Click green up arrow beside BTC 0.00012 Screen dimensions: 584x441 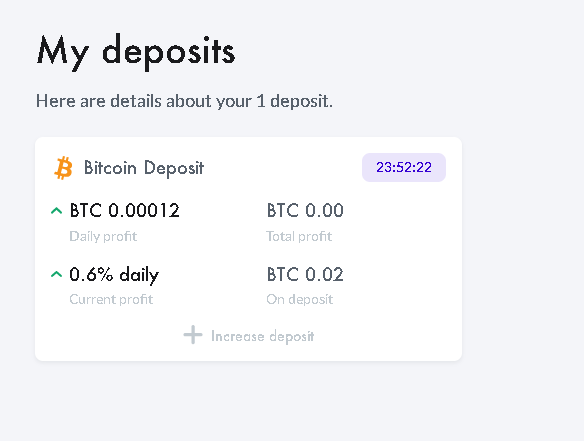click(x=56, y=211)
